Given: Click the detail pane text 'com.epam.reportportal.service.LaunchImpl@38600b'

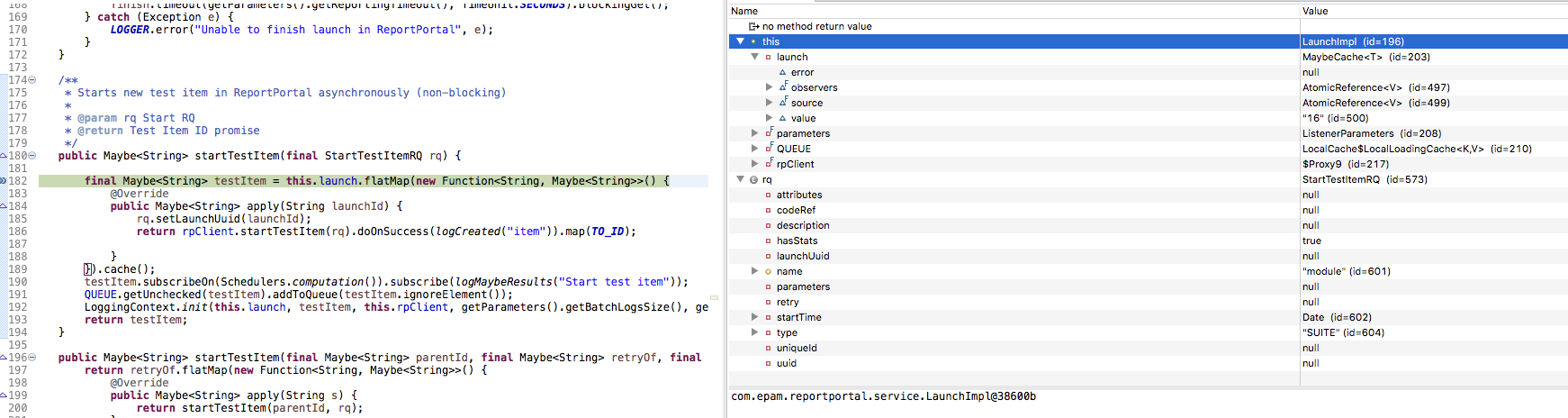Looking at the screenshot, I should 883,396.
